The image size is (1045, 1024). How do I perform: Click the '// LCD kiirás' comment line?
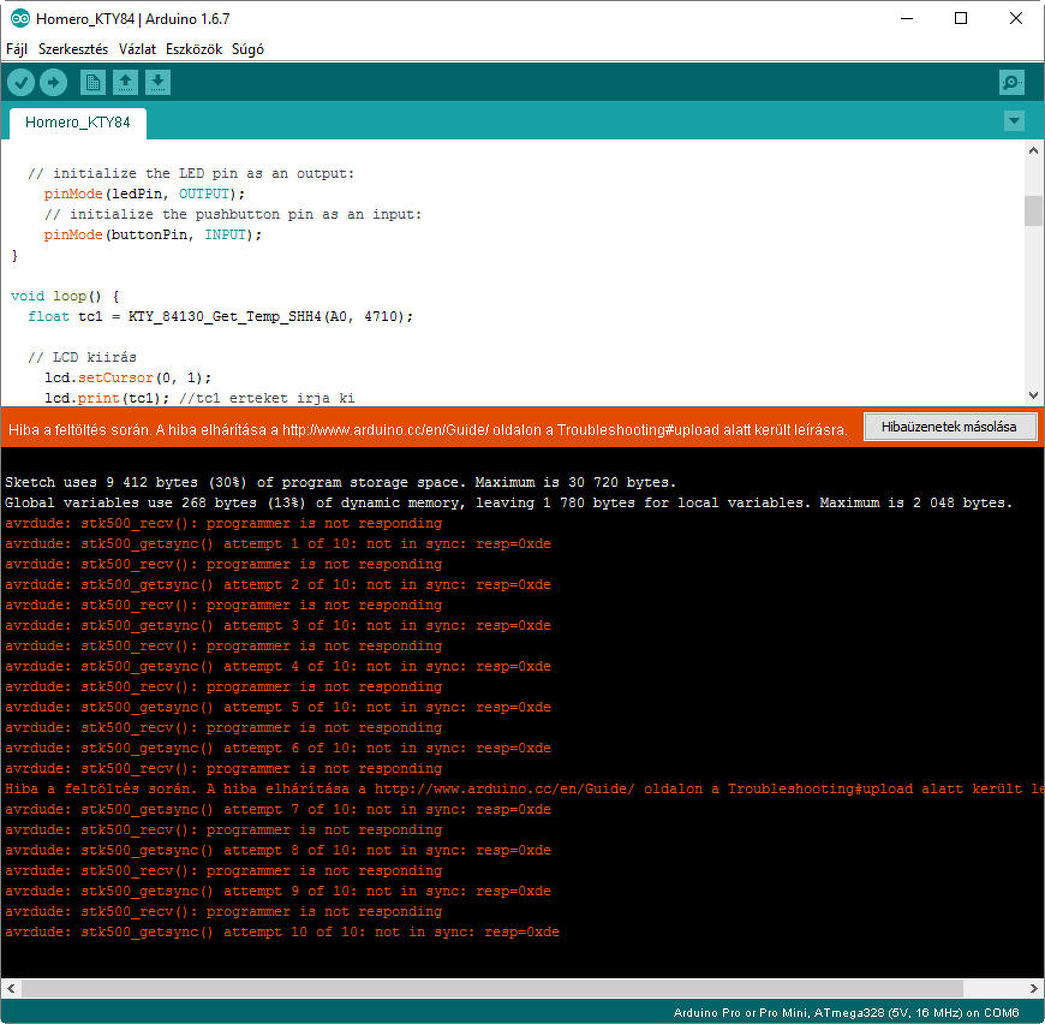[x=82, y=357]
